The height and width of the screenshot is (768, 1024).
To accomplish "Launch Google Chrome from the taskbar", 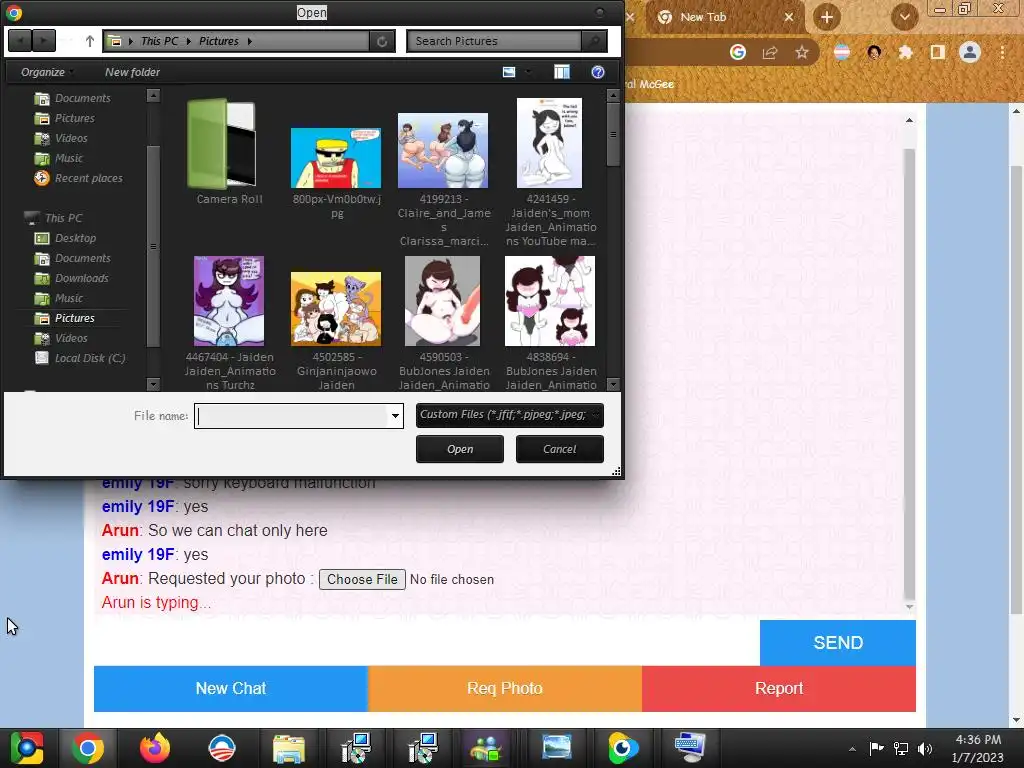I will point(88,748).
